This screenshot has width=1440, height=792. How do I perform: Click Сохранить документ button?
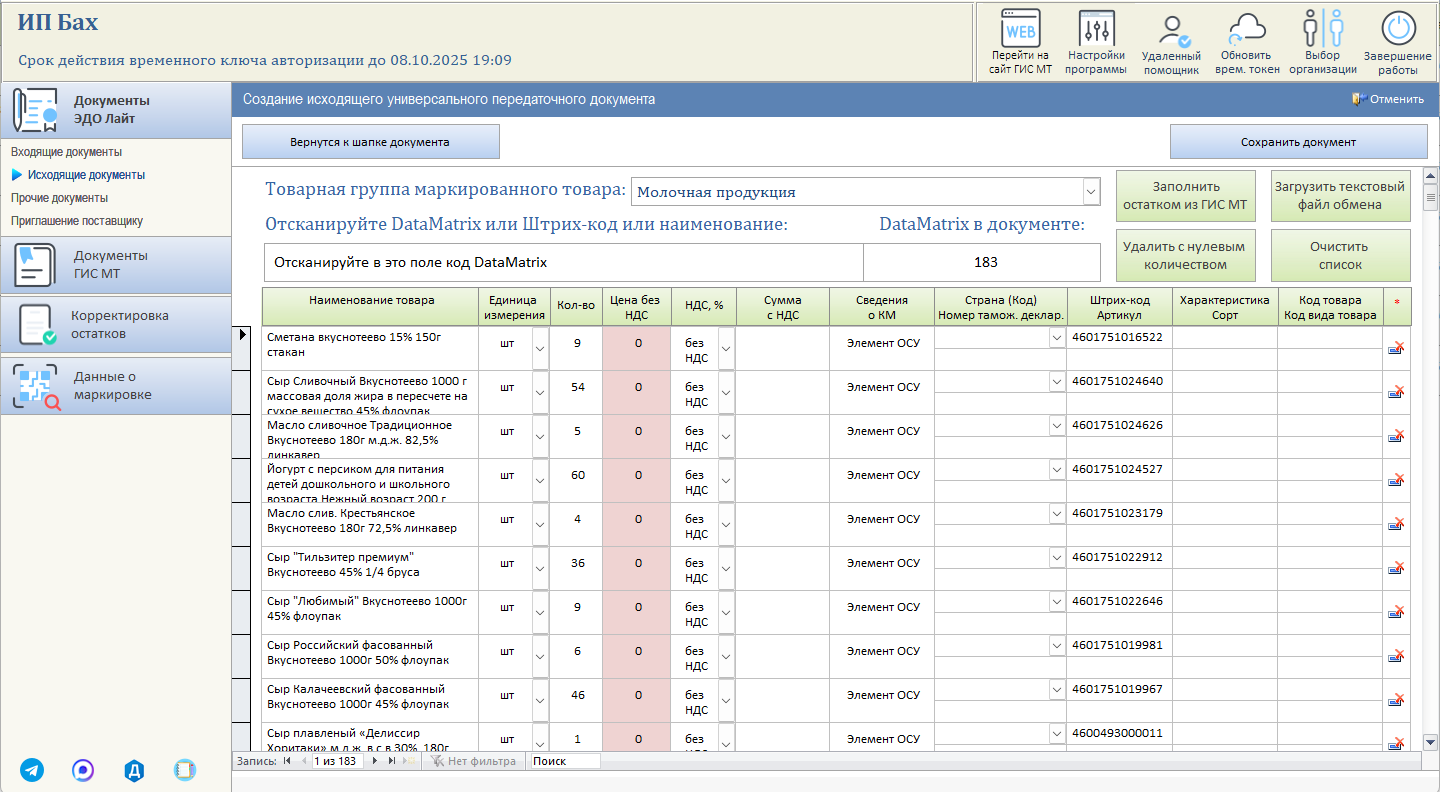click(x=1298, y=142)
